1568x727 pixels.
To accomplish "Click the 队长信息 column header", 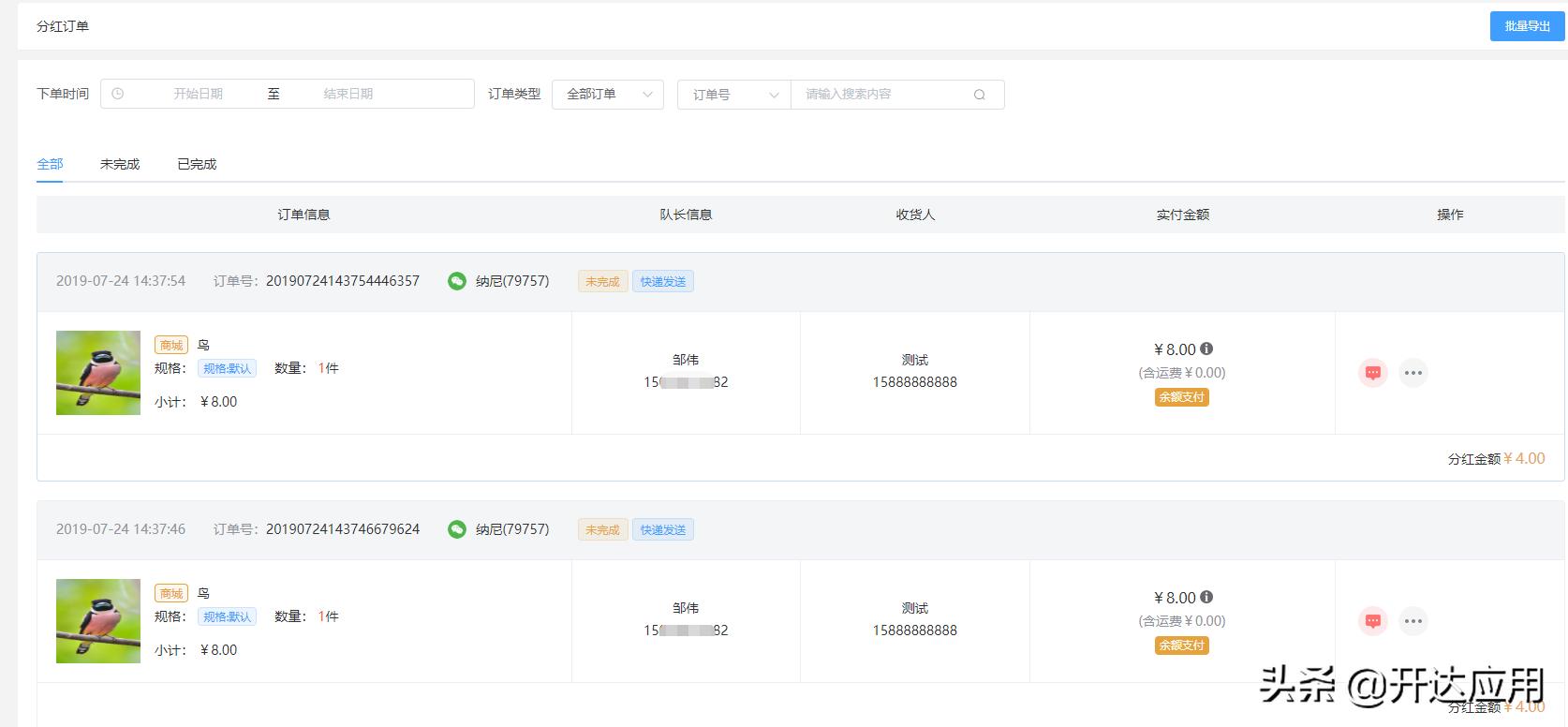I will (686, 215).
